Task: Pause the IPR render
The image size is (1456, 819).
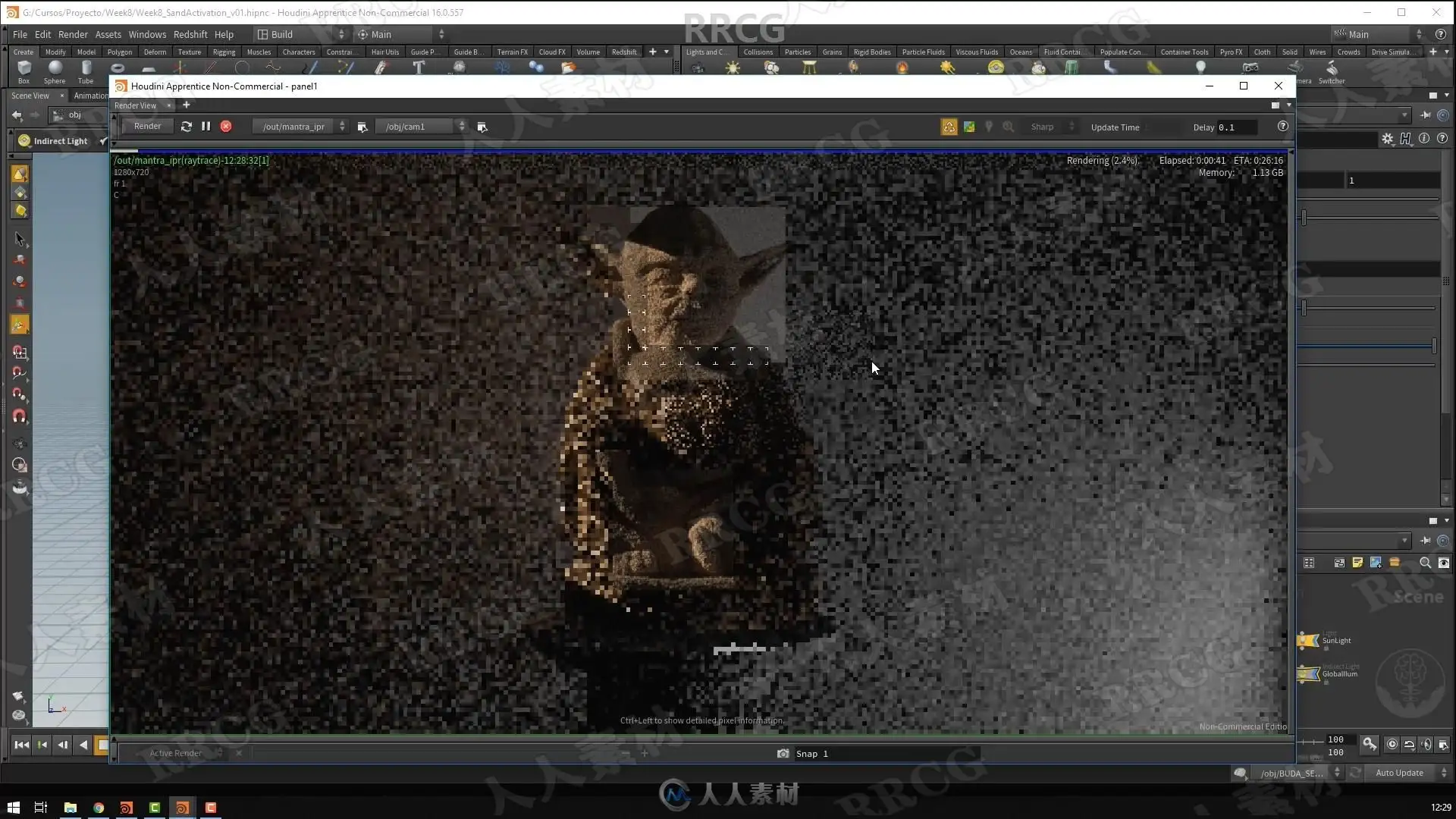Action: coord(206,127)
